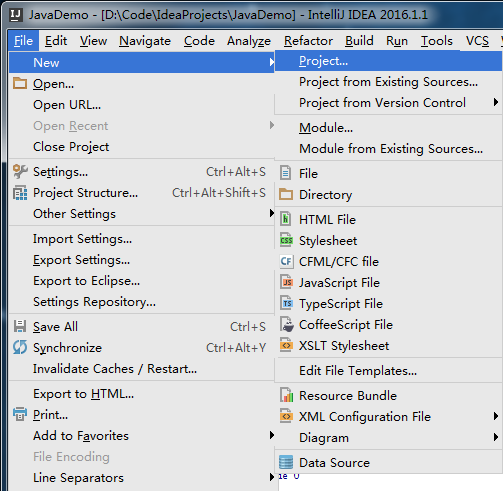Select Export to Eclipse...
Image resolution: width=503 pixels, height=491 pixels.
tap(142, 281)
